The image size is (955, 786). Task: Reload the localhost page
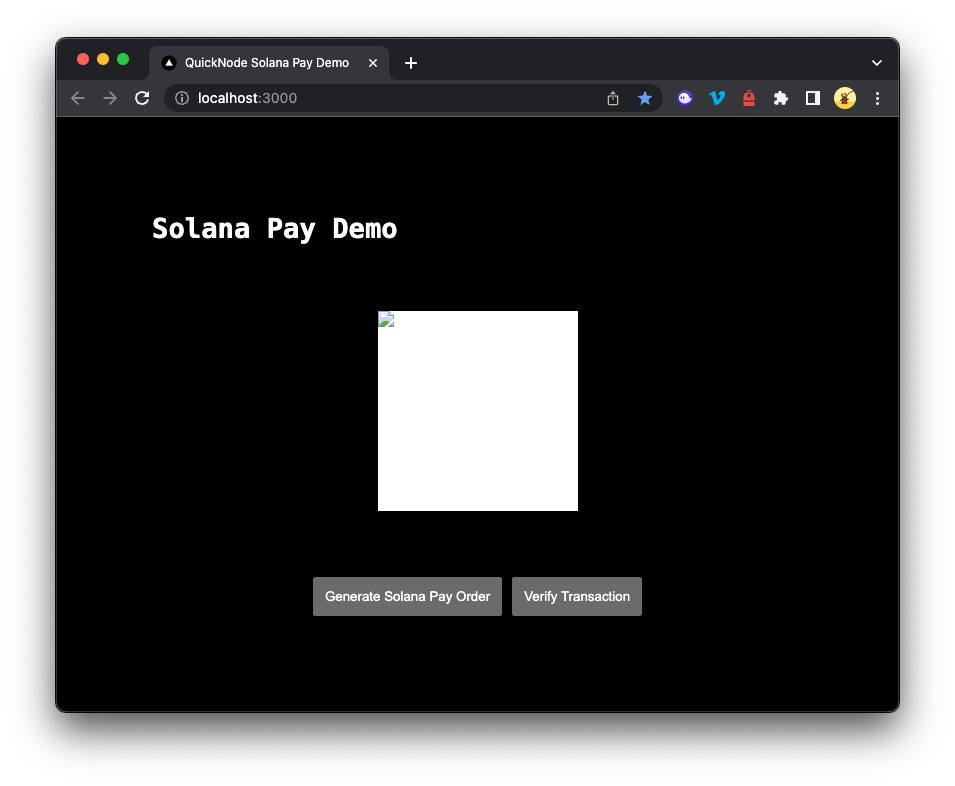pos(142,98)
